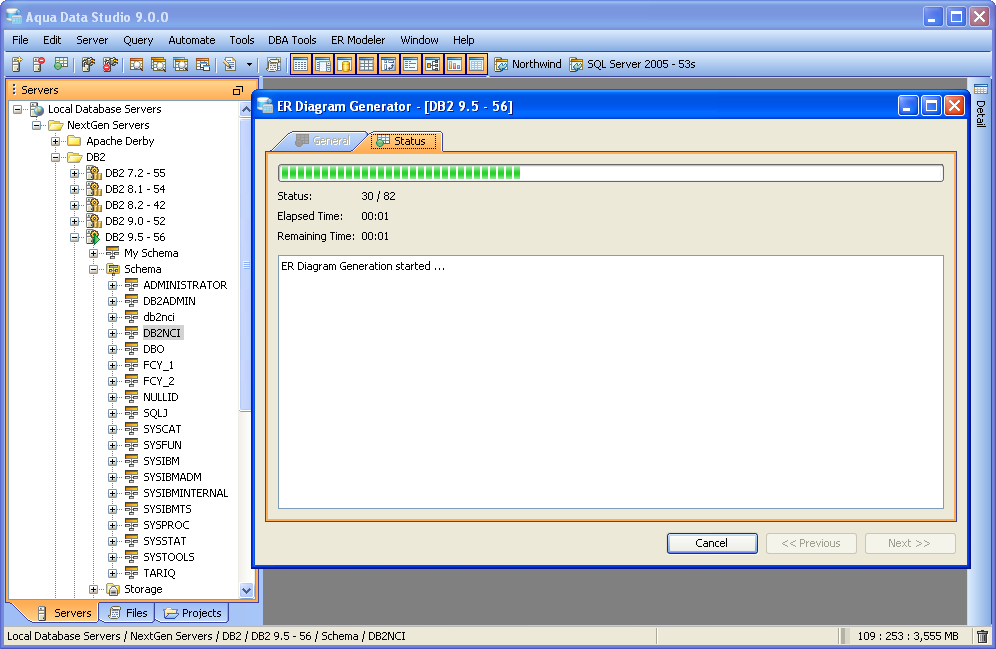This screenshot has width=996, height=649.
Task: Click the connect server plug icon
Action: pyautogui.click(x=88, y=64)
